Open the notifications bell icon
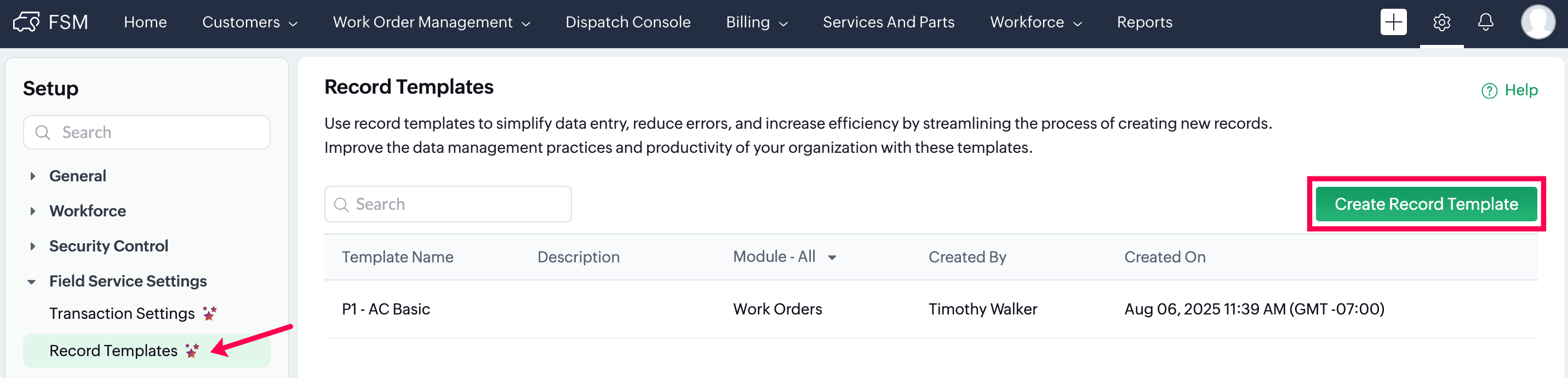 click(x=1485, y=22)
